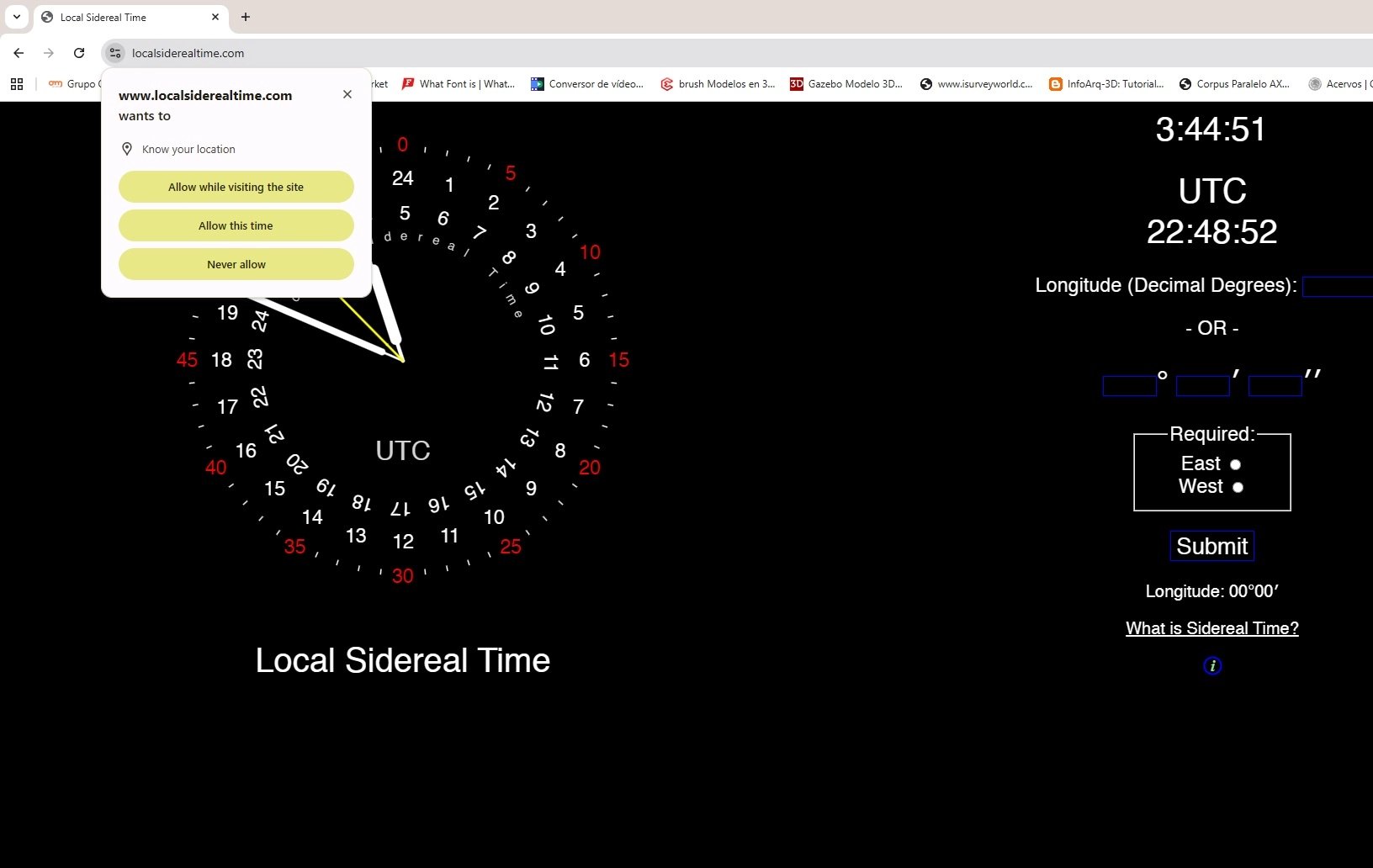Click the longitude minutes input field
This screenshot has width=1373, height=868.
tap(1202, 386)
